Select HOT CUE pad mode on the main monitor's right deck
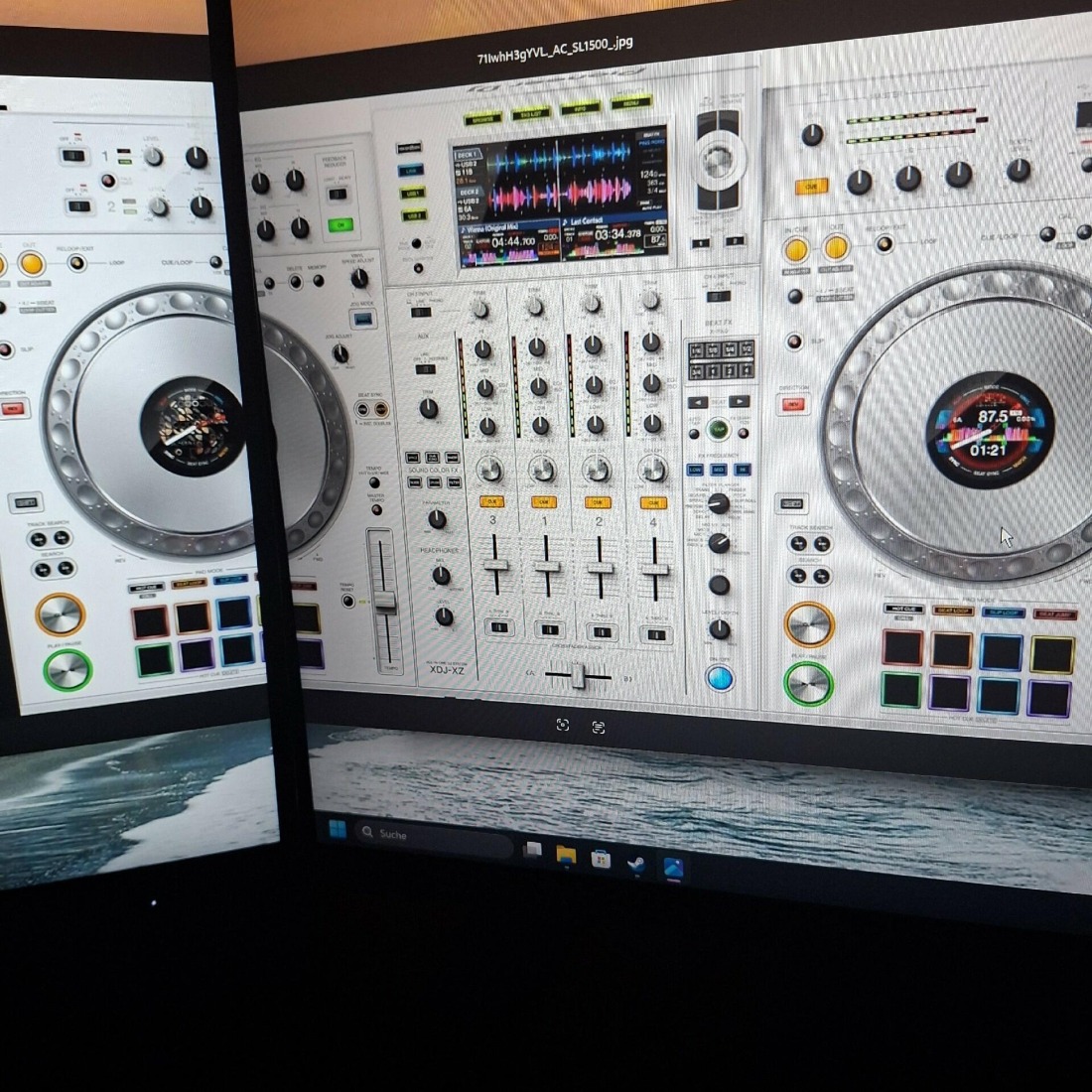The width and height of the screenshot is (1092, 1092). pyautogui.click(x=903, y=609)
